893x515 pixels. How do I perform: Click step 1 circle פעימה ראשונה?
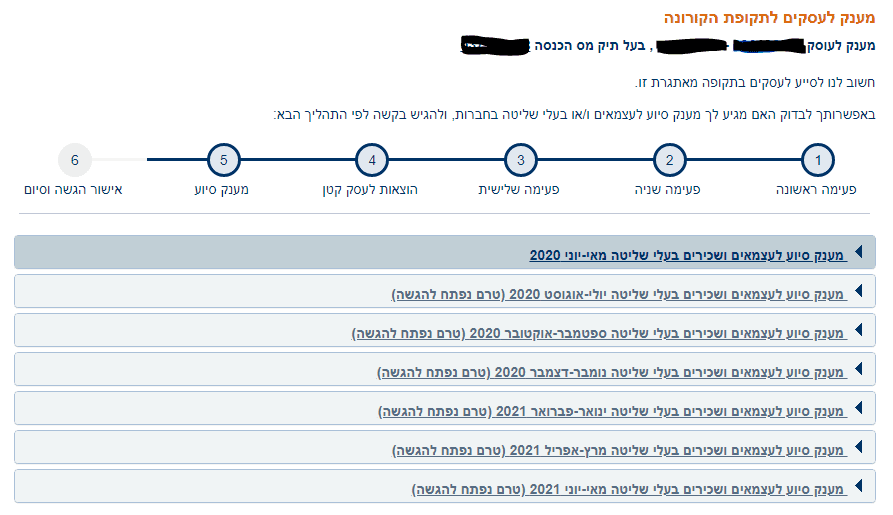[x=818, y=160]
